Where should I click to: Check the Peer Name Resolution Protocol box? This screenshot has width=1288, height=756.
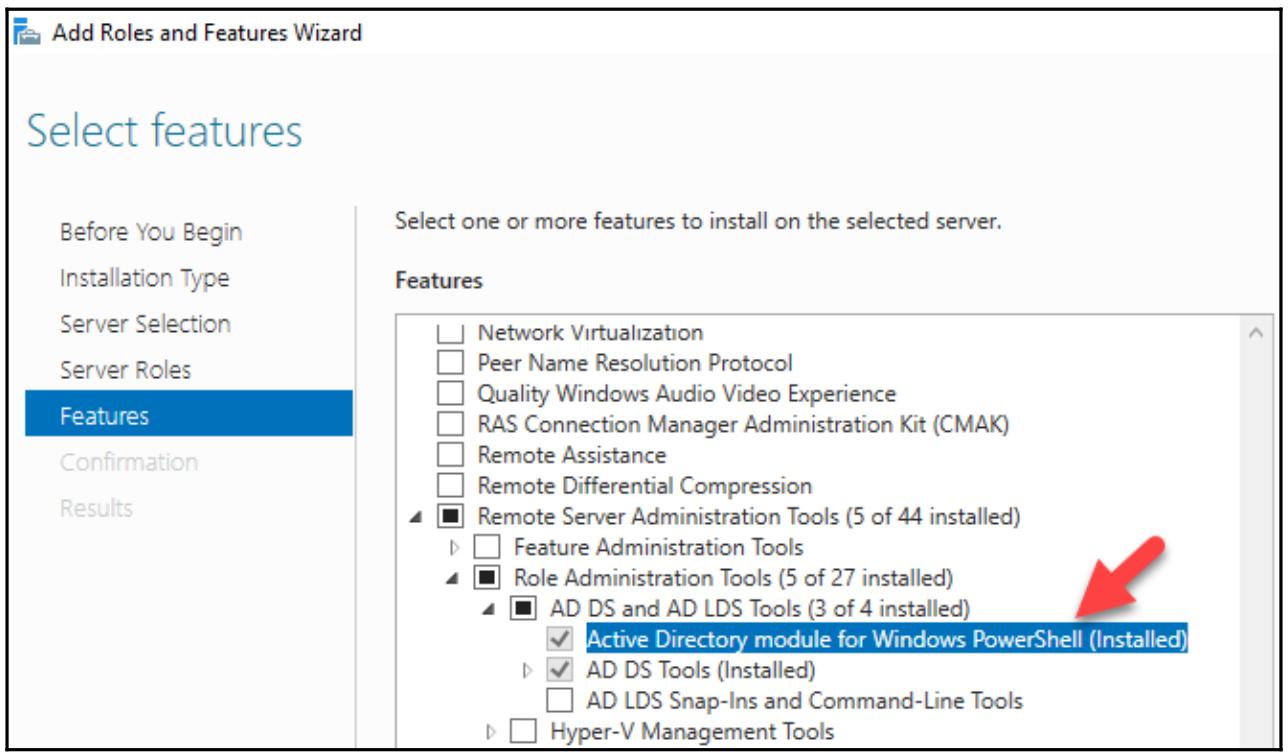452,363
